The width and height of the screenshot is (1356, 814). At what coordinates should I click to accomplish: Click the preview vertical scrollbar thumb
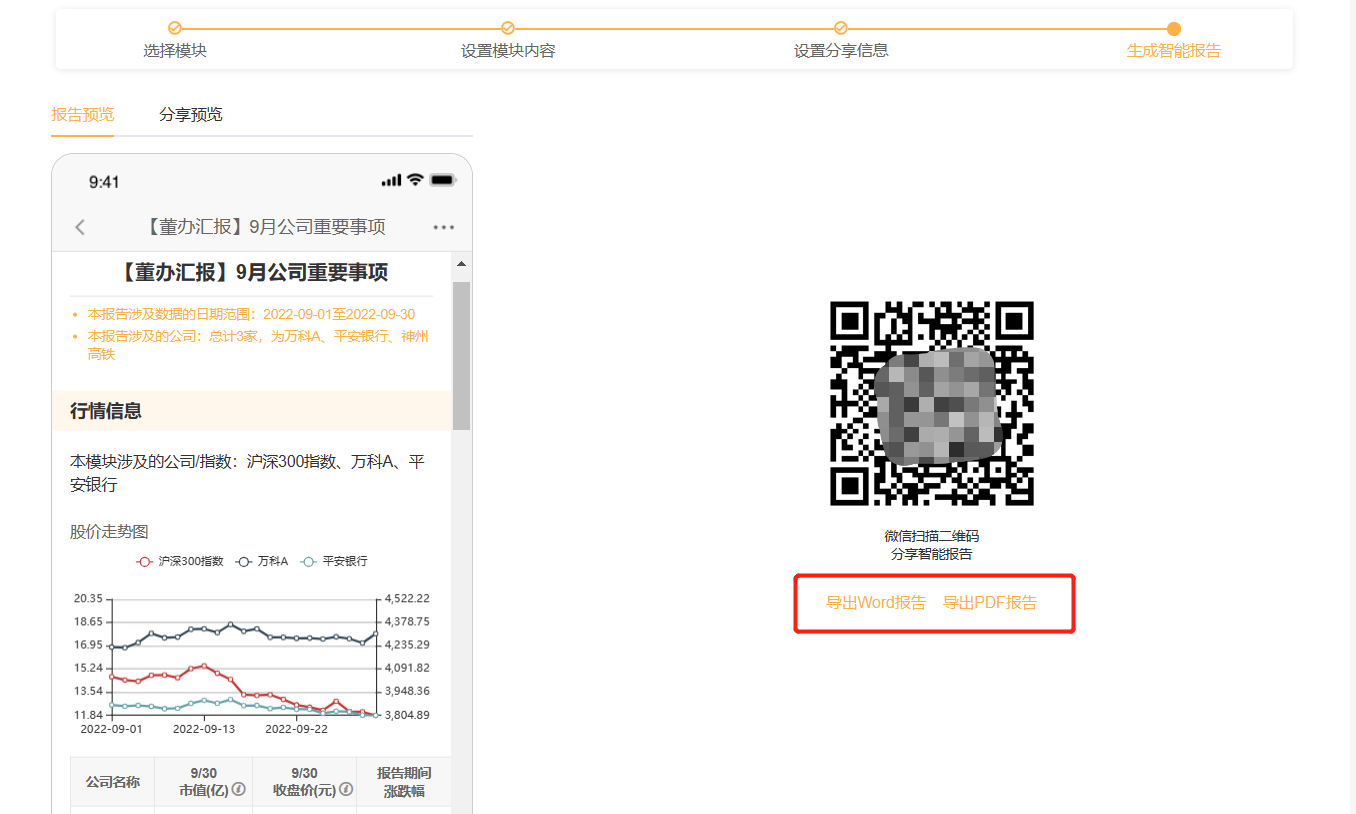[x=461, y=355]
